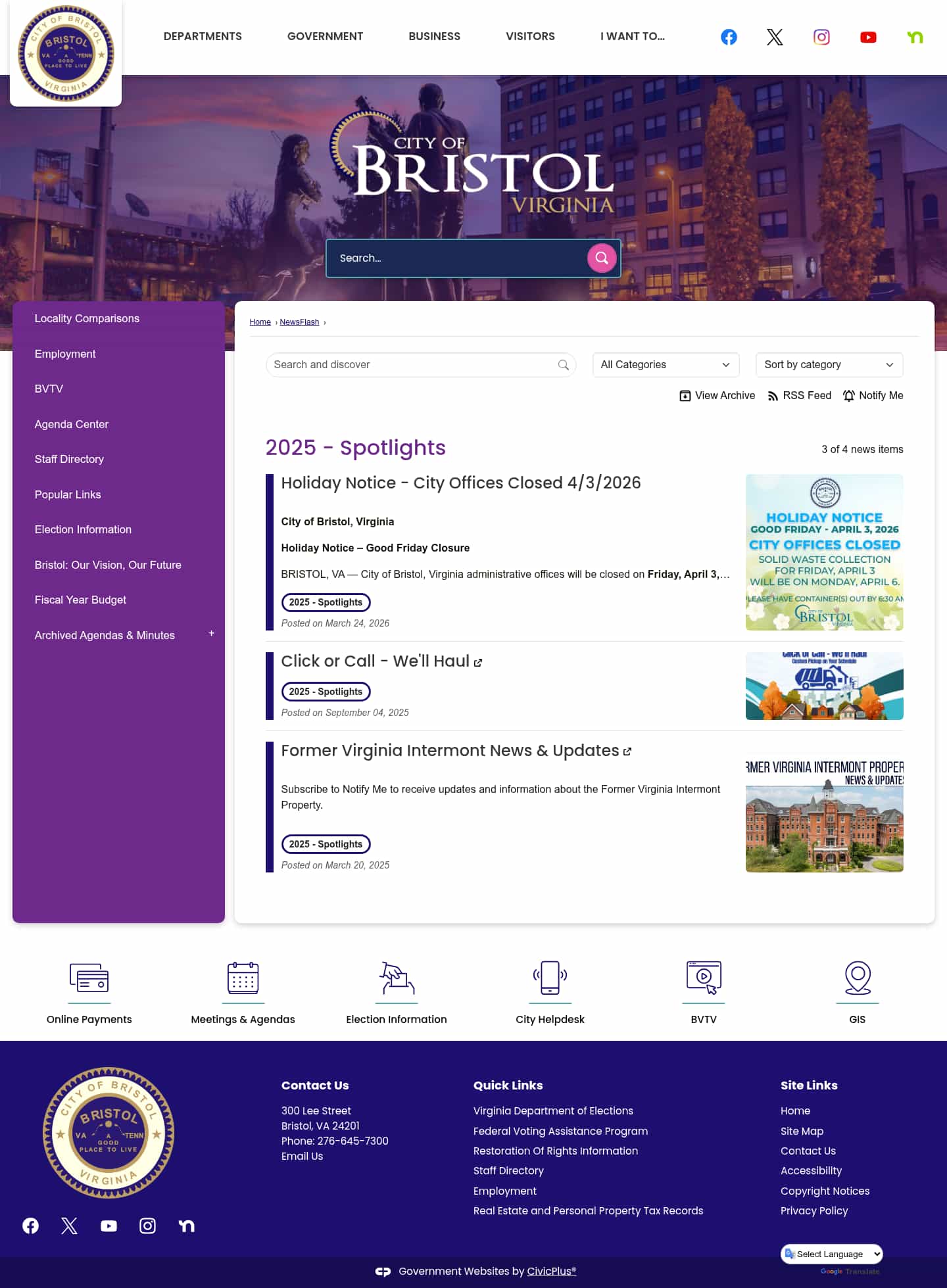This screenshot has width=947, height=1288.
Task: Open Real Estate and Personal Property Tax Records
Action: pyautogui.click(x=588, y=1211)
